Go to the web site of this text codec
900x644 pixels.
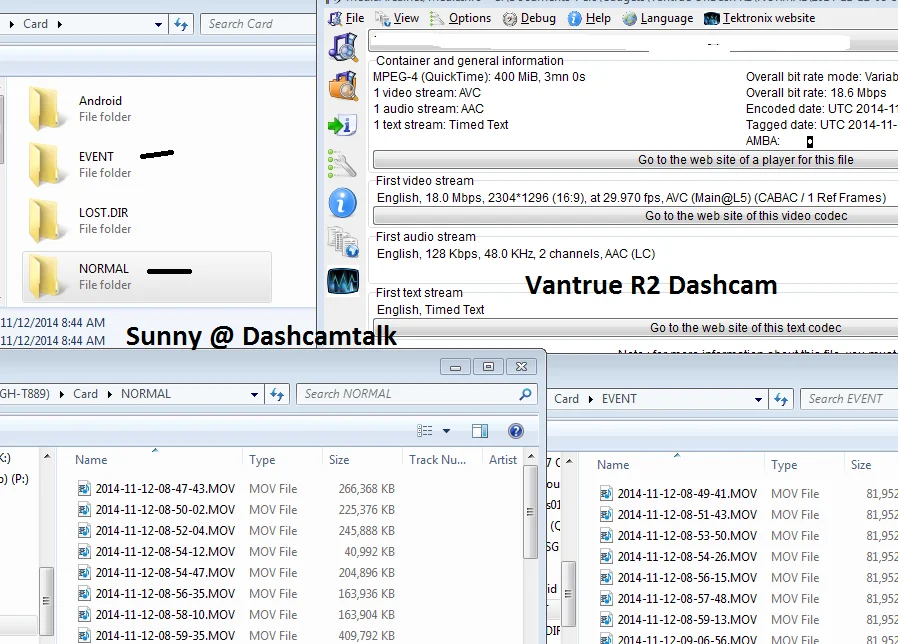[x=635, y=328]
